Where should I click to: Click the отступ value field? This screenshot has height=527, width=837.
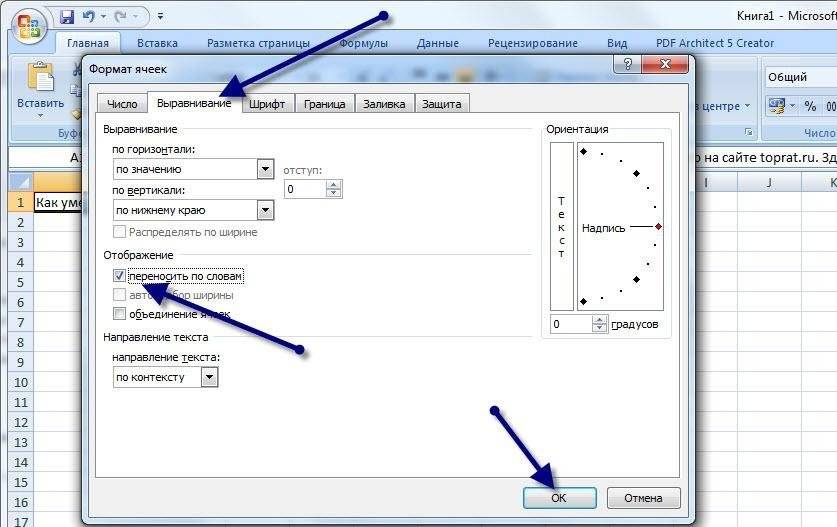[x=305, y=189]
